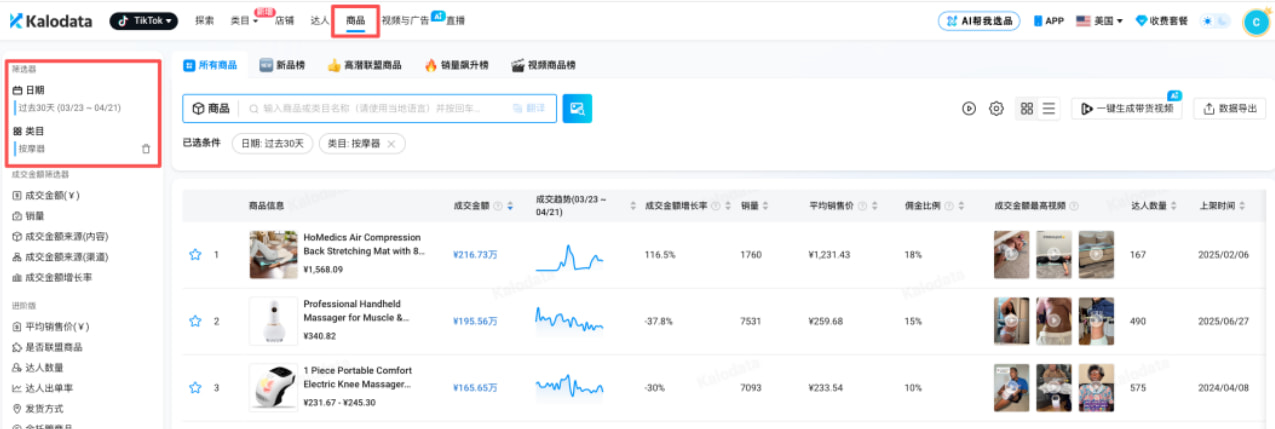This screenshot has width=1275, height=429.
Task: Switch to list view layout
Action: 1049,108
